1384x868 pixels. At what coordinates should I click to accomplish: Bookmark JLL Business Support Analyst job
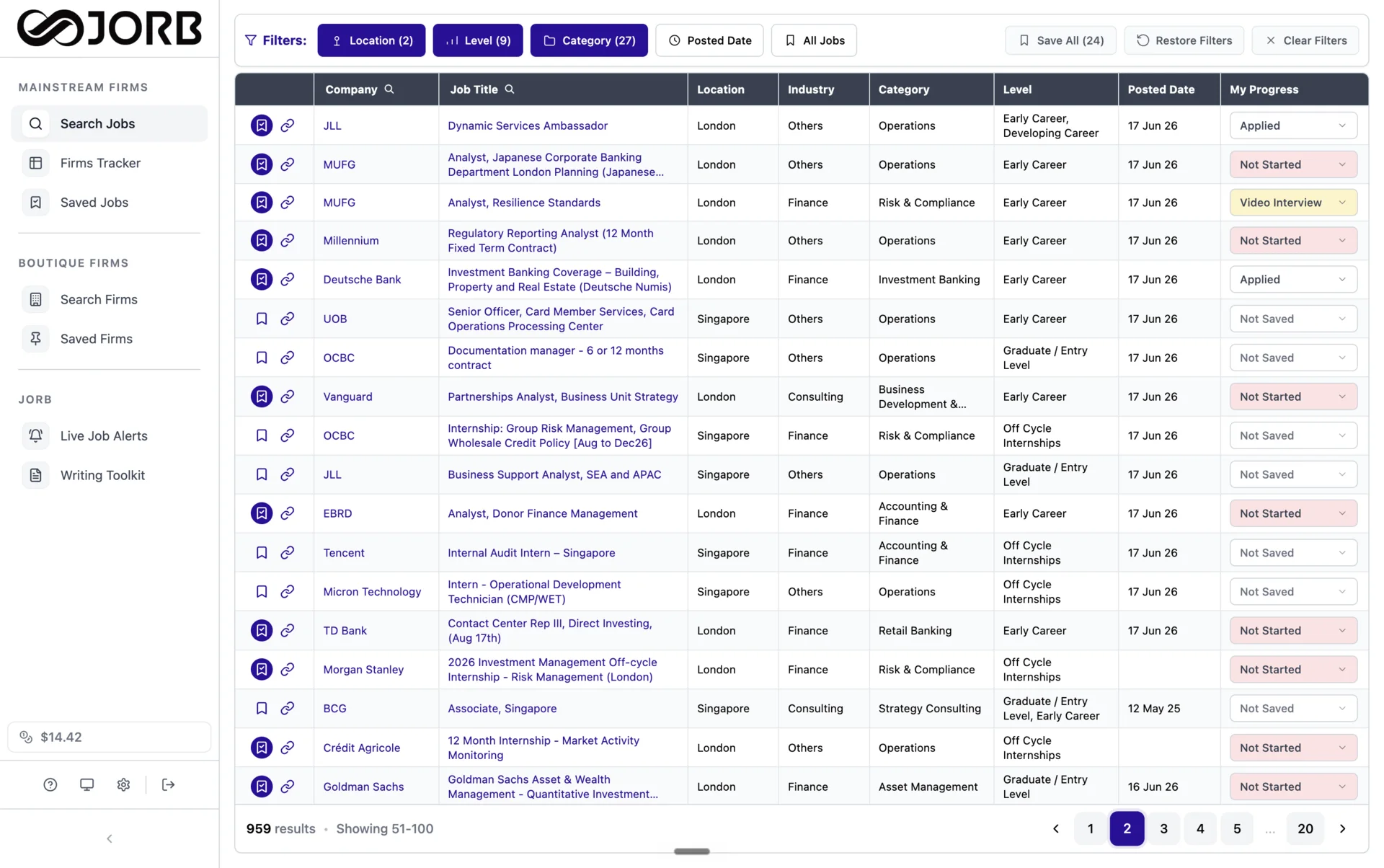coord(262,474)
